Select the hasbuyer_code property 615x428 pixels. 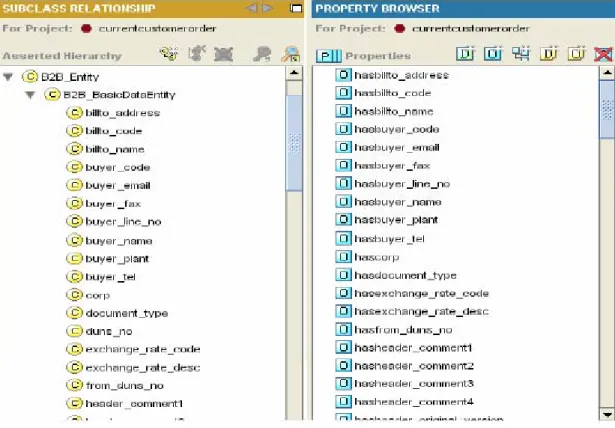[397, 129]
